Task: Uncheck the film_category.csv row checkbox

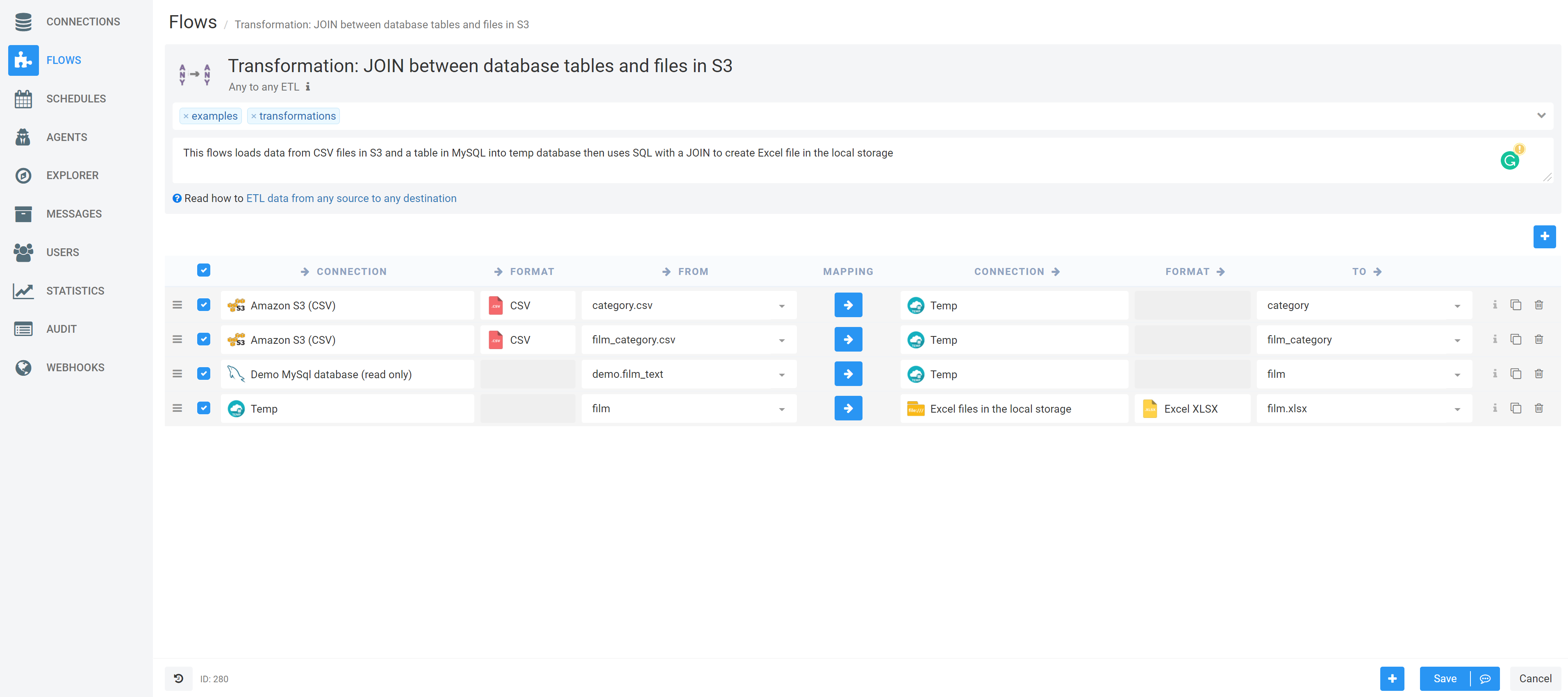Action: click(204, 339)
